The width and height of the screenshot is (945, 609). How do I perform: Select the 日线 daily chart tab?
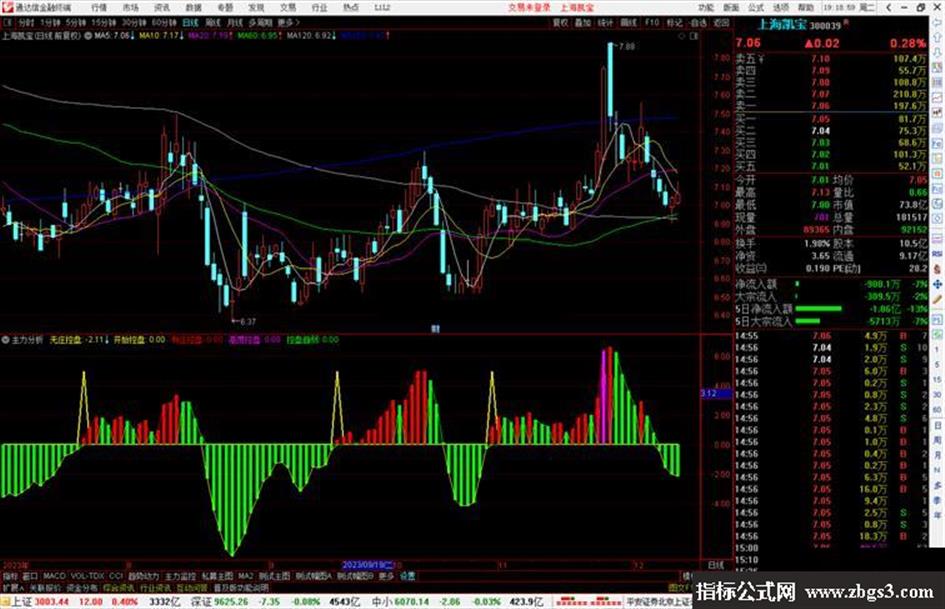(190, 22)
